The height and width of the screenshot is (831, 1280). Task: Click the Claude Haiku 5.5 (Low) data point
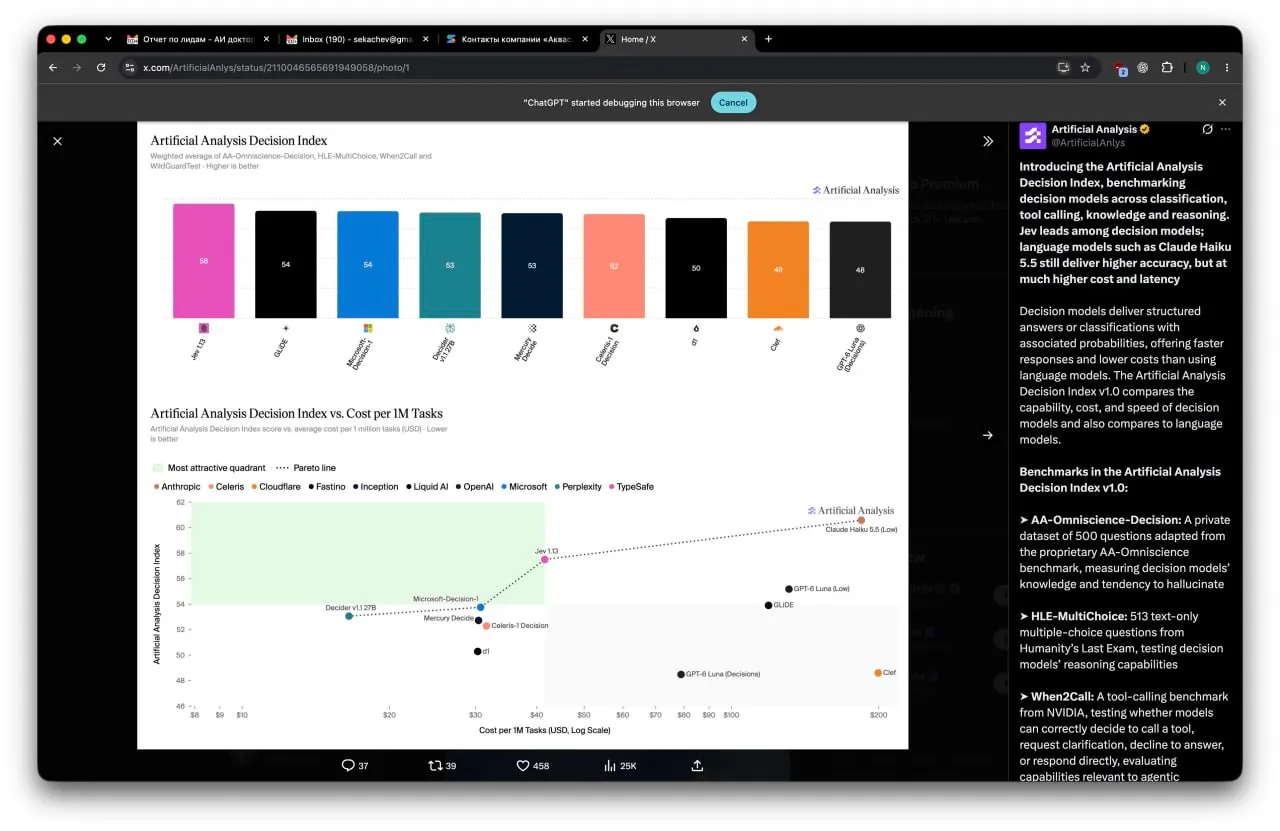[861, 520]
